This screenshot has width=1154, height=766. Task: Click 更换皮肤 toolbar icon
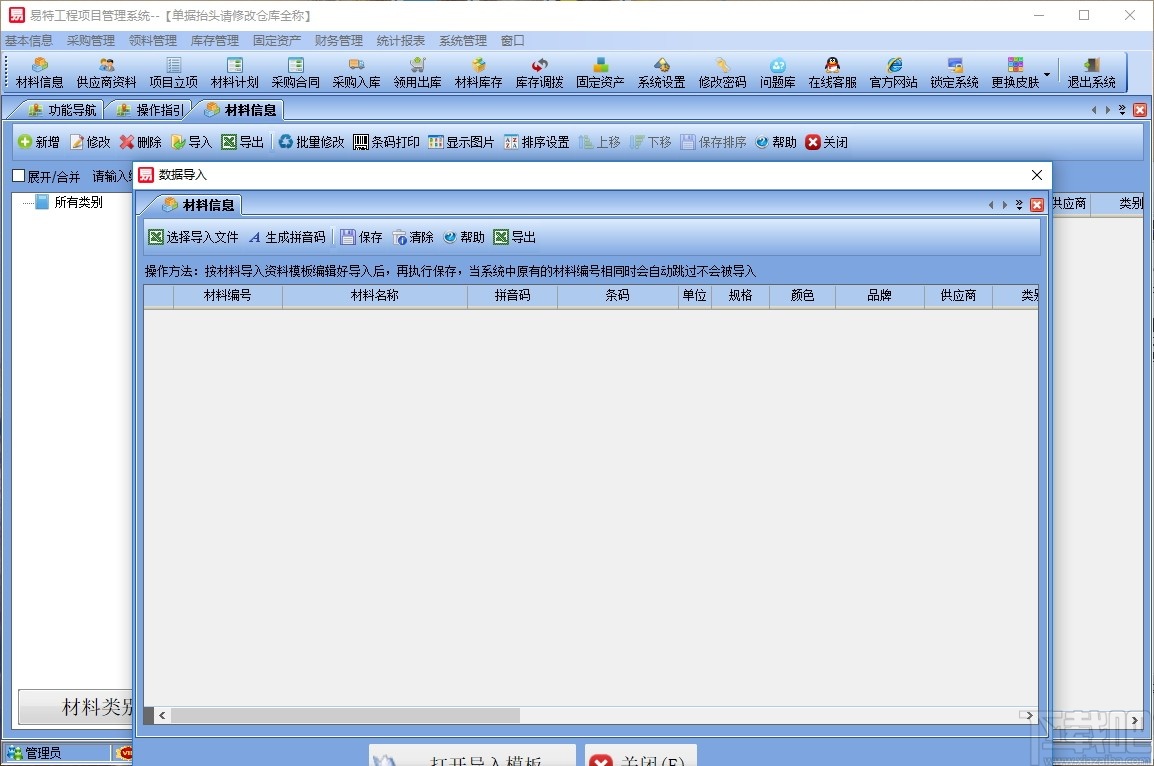coord(1016,73)
